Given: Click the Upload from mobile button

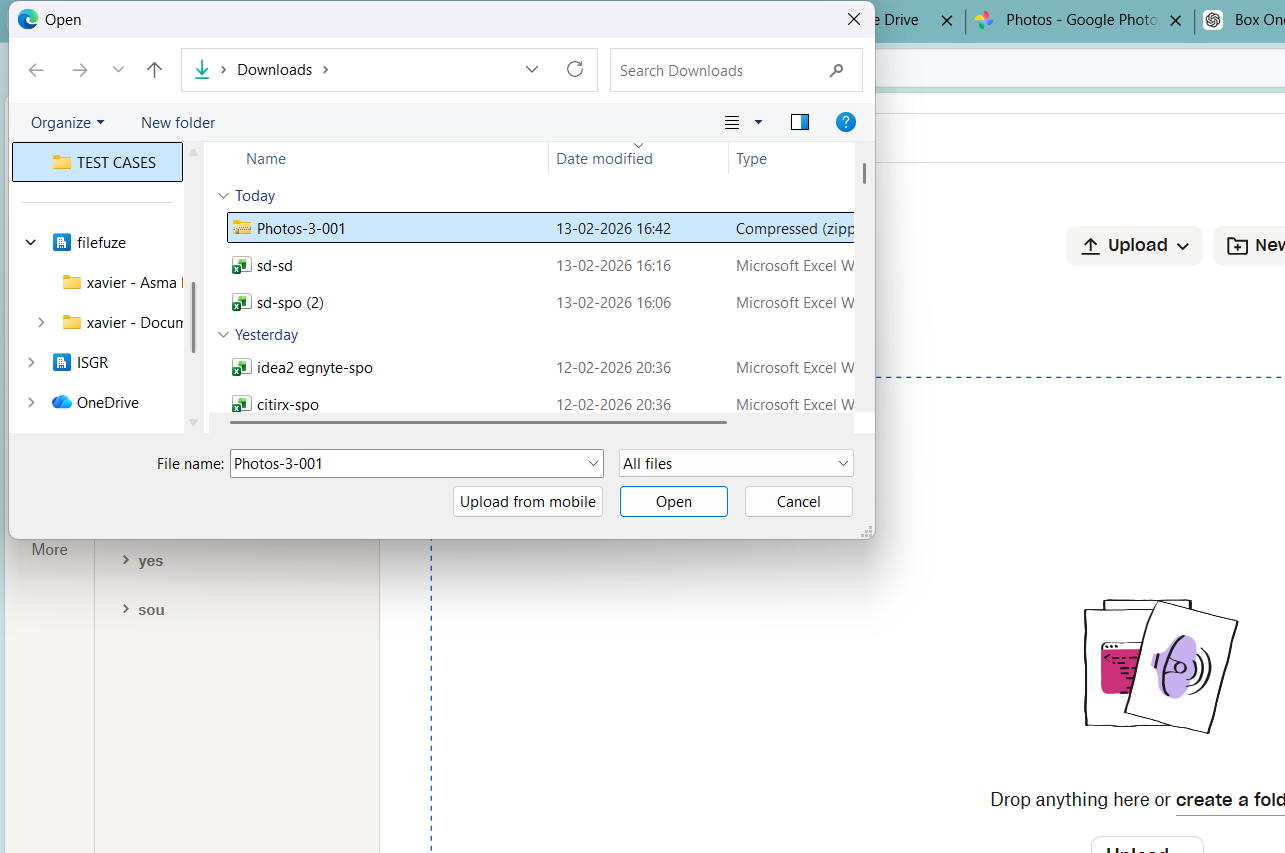Looking at the screenshot, I should (527, 501).
